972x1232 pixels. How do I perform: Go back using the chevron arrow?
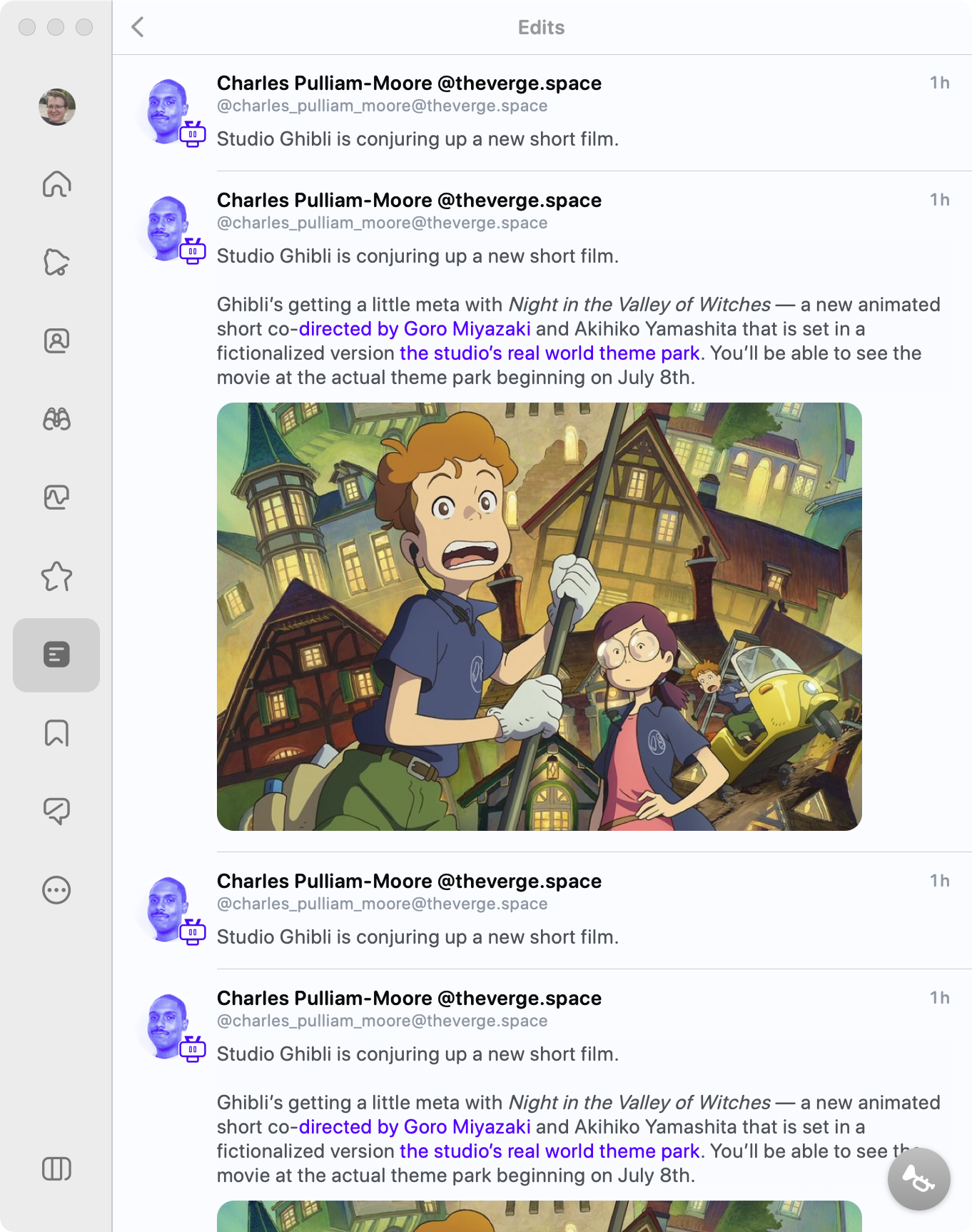coord(138,27)
